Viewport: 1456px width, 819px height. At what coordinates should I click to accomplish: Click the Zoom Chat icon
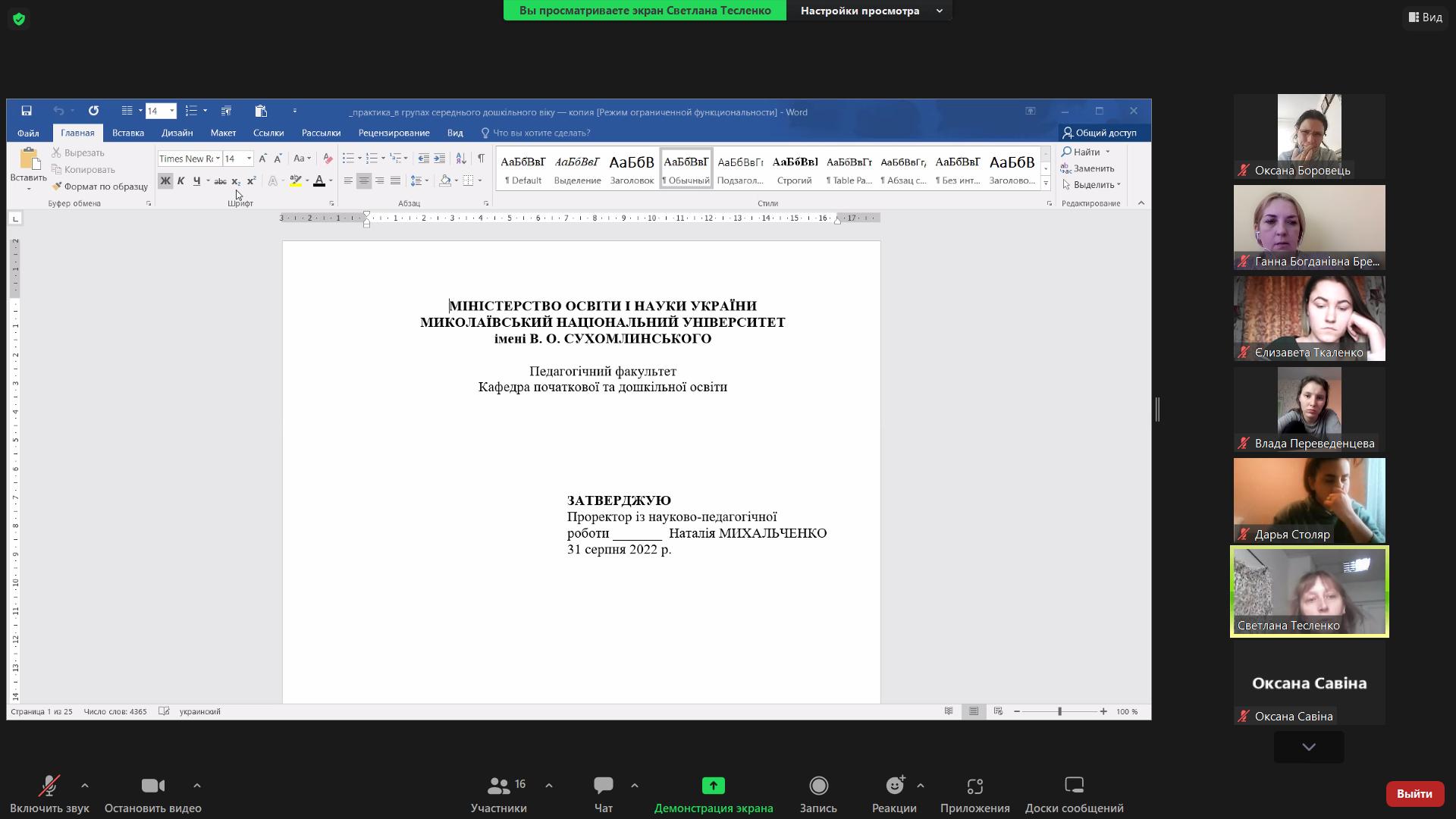pos(604,786)
